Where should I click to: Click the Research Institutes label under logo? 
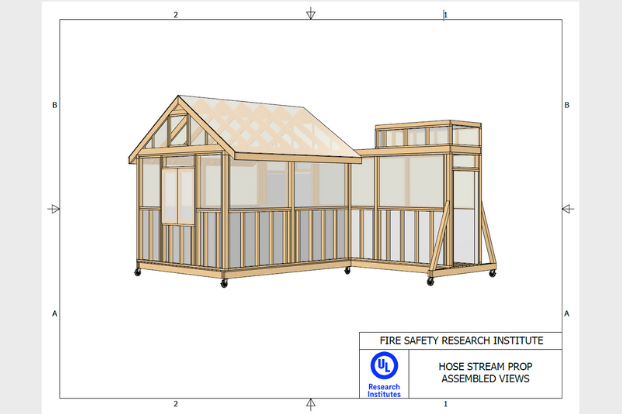coord(383,389)
